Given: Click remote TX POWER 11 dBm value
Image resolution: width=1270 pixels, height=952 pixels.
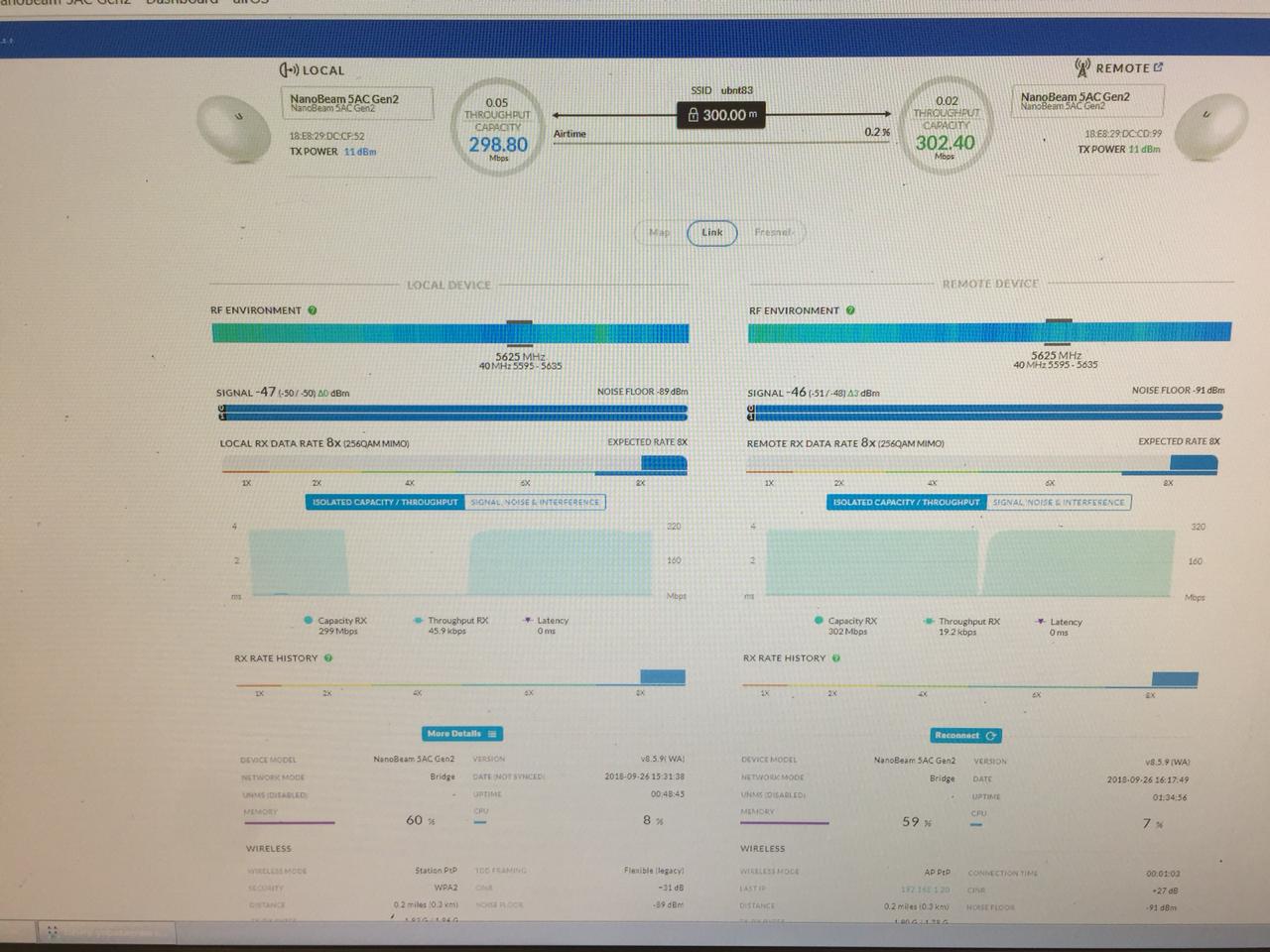Looking at the screenshot, I should [1144, 150].
